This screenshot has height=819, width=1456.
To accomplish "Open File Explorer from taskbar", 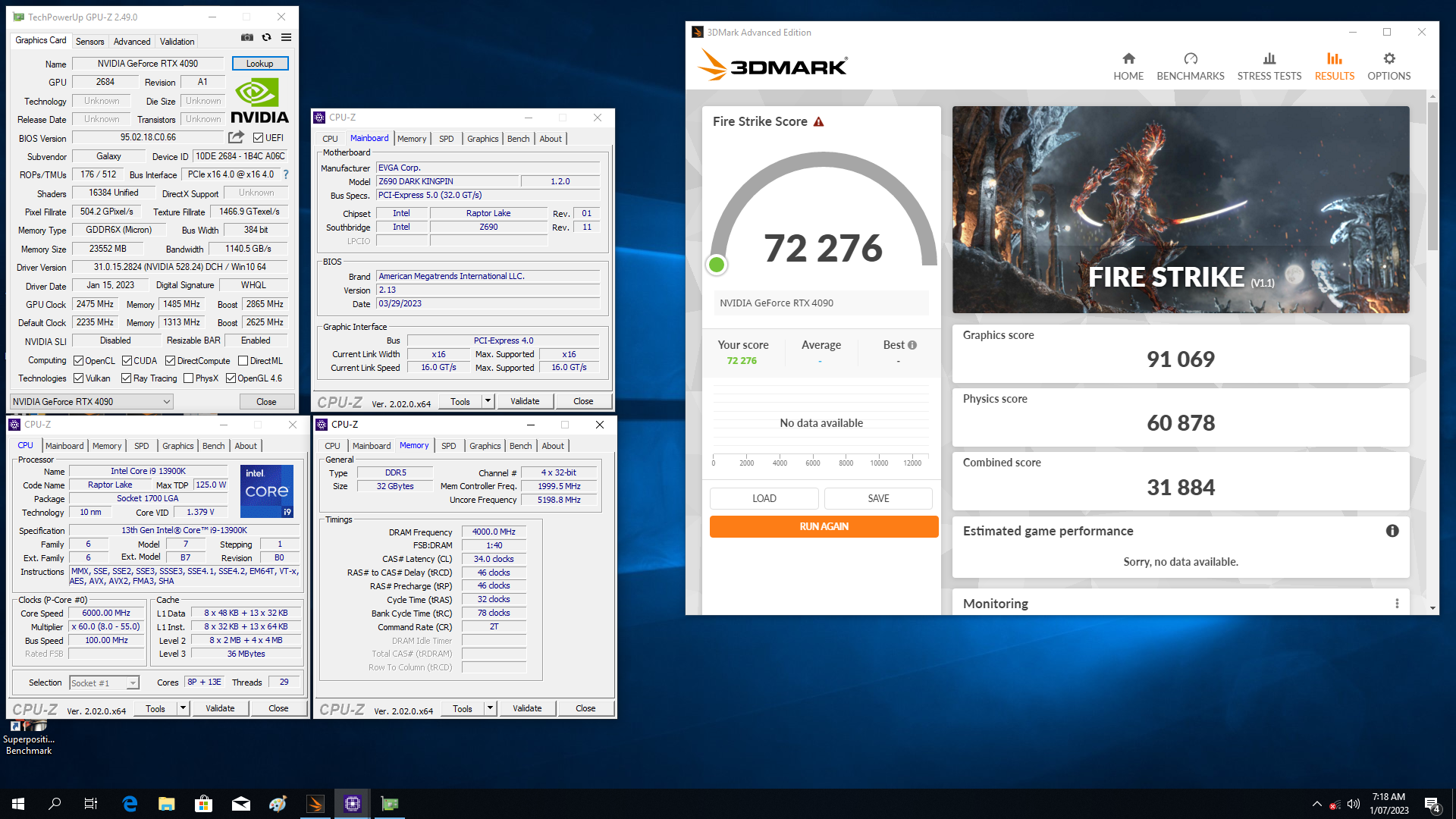I will (167, 804).
